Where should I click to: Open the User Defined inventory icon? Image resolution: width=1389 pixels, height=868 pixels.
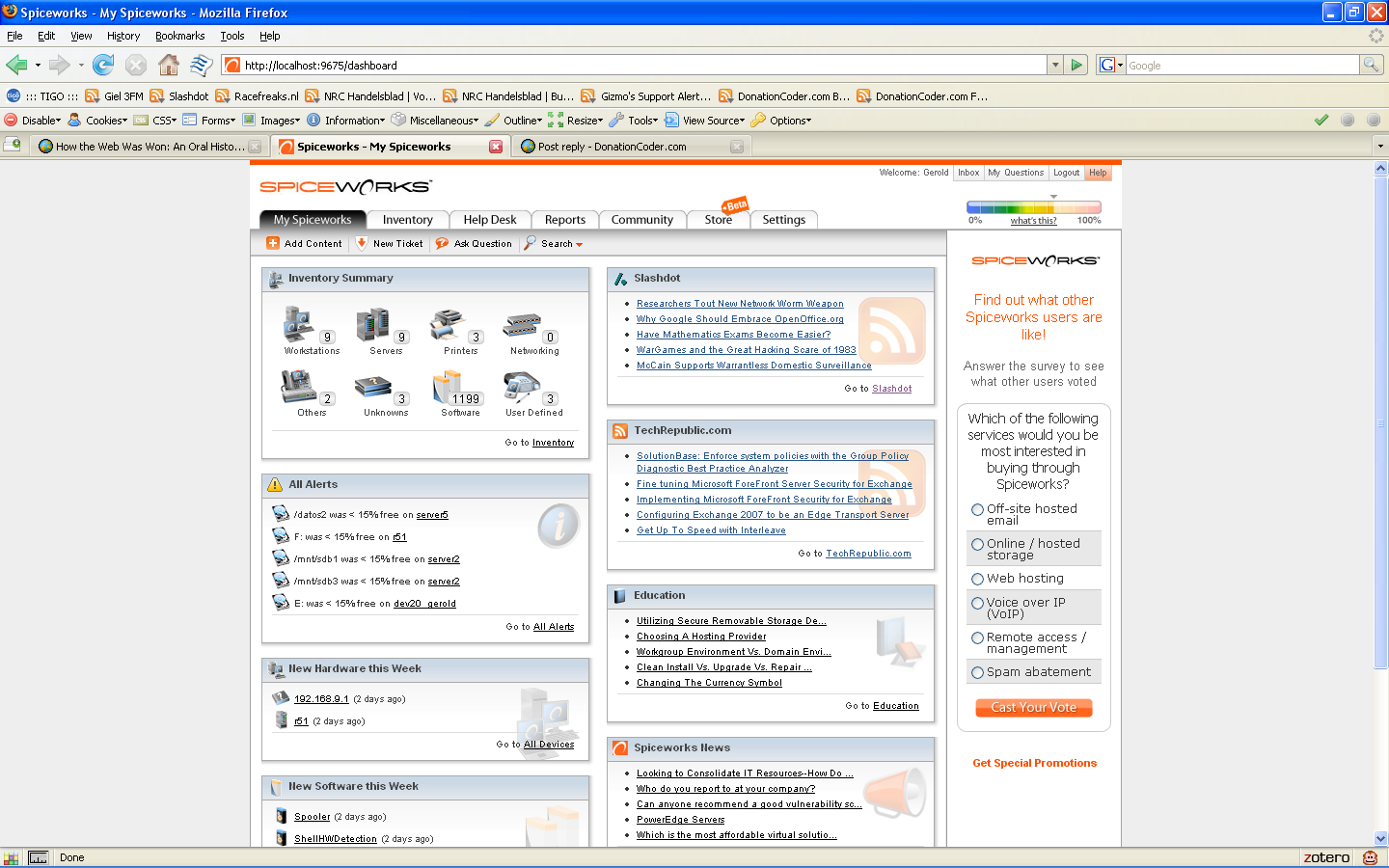pos(522,387)
